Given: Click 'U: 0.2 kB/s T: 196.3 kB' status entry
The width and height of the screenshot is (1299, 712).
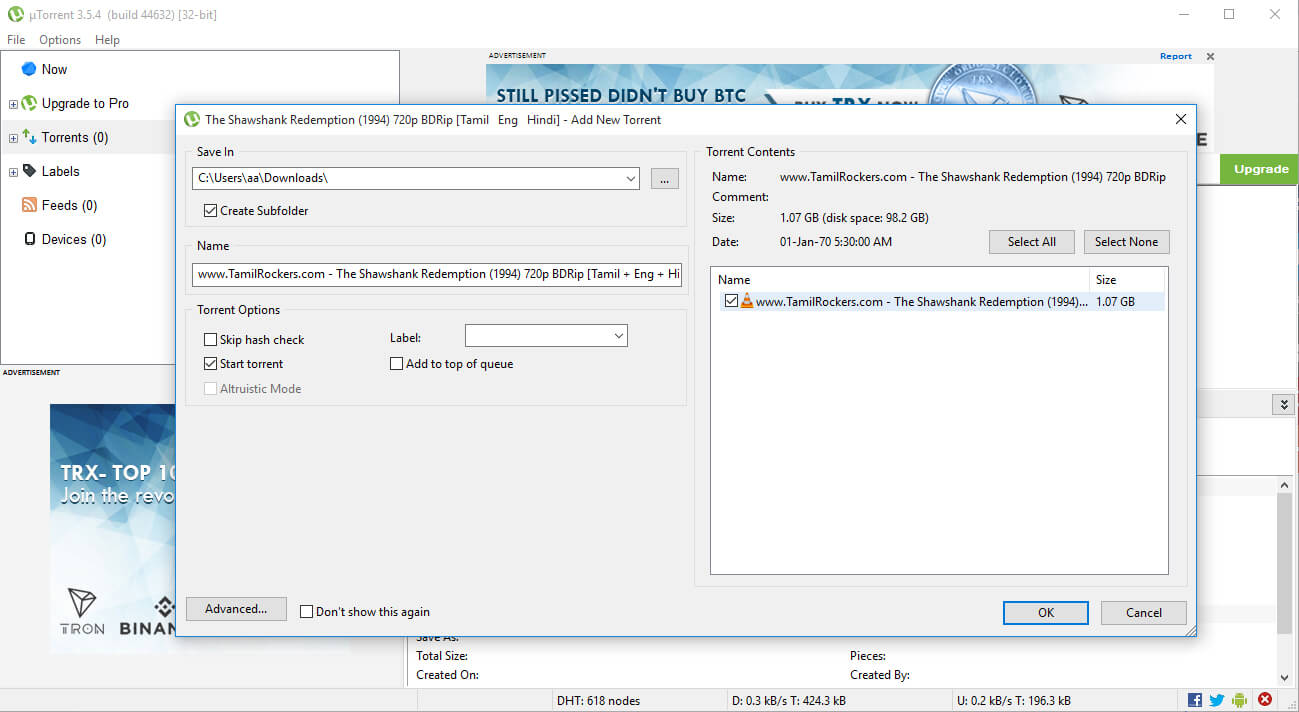Looking at the screenshot, I should (x=1014, y=701).
